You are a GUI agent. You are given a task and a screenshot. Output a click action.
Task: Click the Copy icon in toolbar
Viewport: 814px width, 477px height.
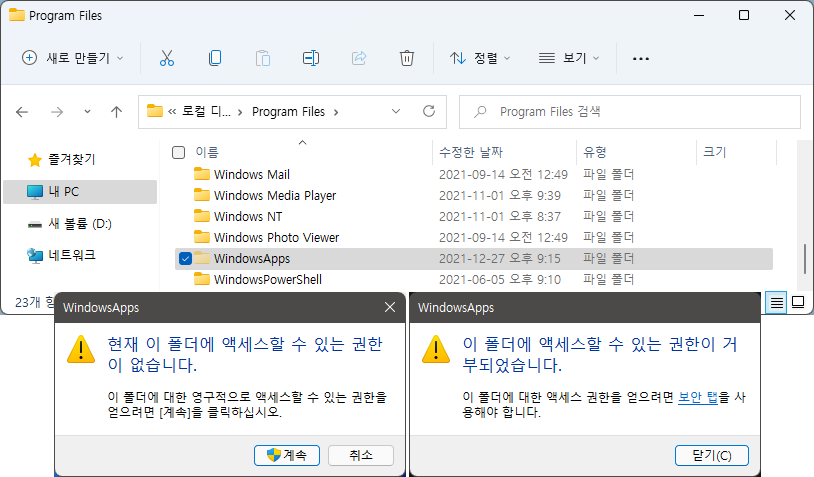click(214, 58)
